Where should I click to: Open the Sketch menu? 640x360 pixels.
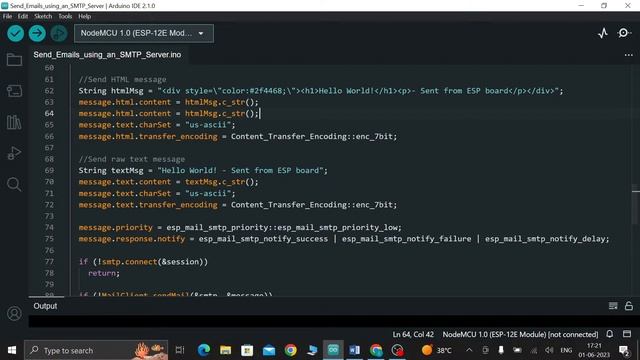click(x=43, y=16)
